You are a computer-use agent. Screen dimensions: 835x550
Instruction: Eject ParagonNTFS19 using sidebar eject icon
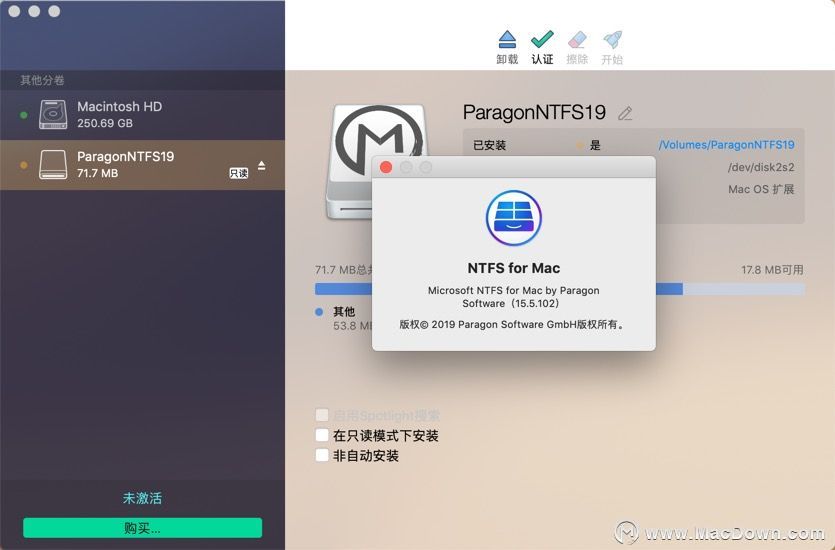point(261,166)
